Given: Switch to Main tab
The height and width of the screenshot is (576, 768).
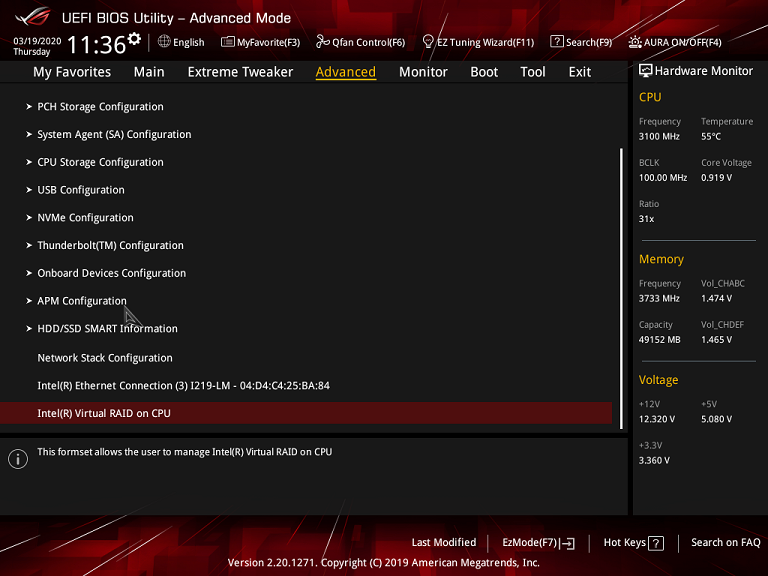Looking at the screenshot, I should coord(149,72).
